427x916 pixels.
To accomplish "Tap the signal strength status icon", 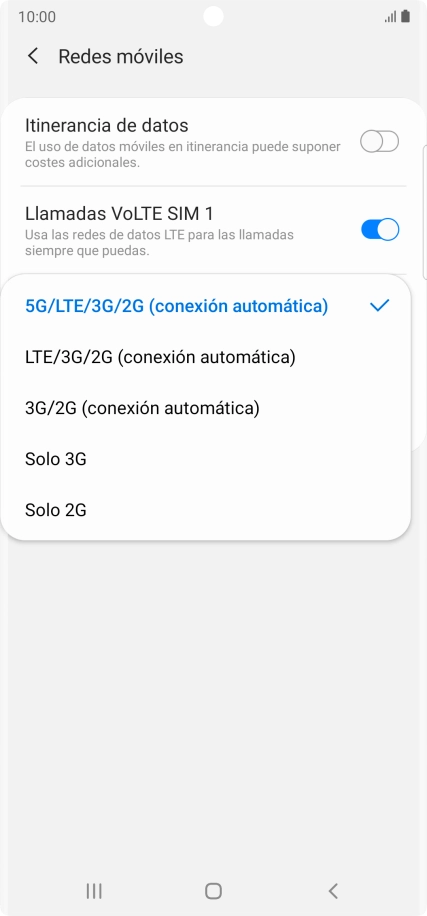I will point(390,16).
